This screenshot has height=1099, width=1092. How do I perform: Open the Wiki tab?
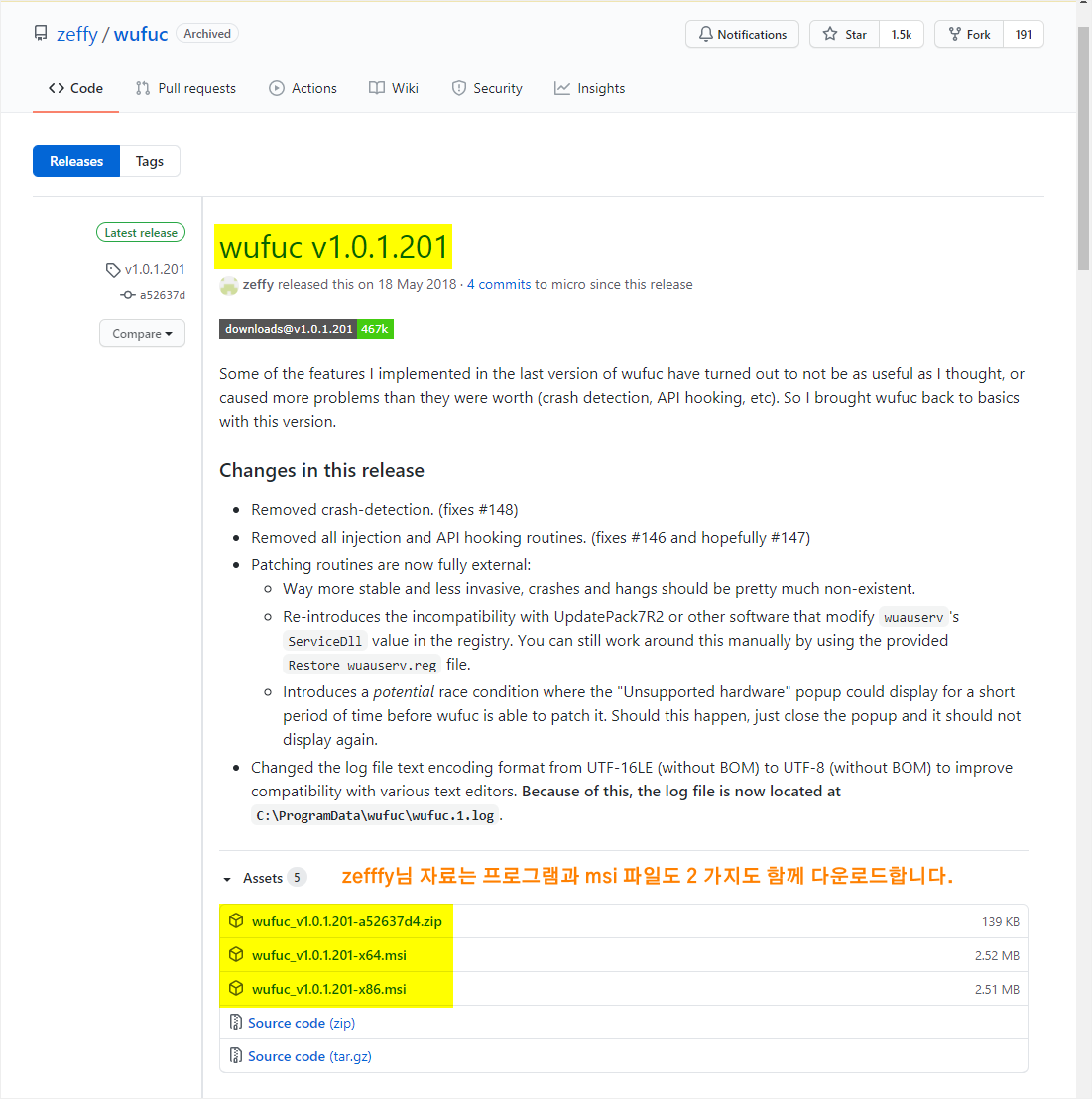pos(394,88)
